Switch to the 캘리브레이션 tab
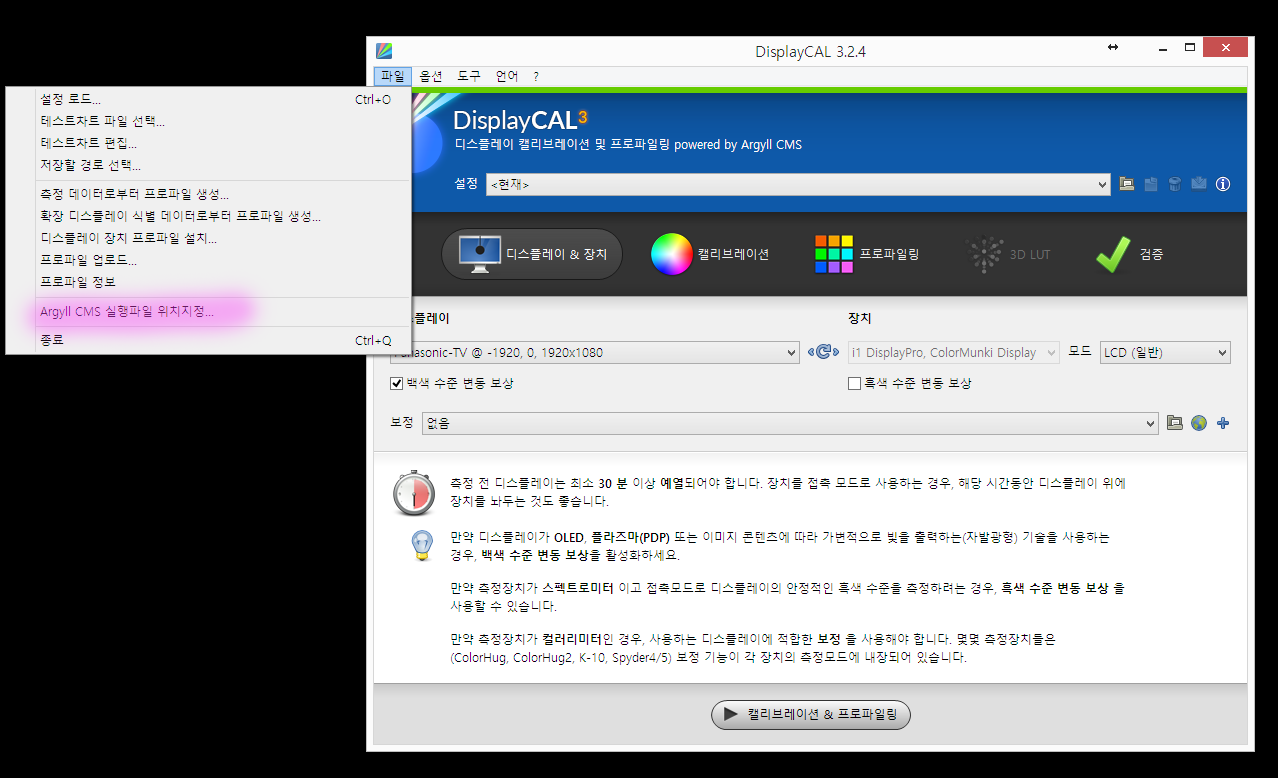Viewport: 1278px width, 778px height. click(x=710, y=254)
